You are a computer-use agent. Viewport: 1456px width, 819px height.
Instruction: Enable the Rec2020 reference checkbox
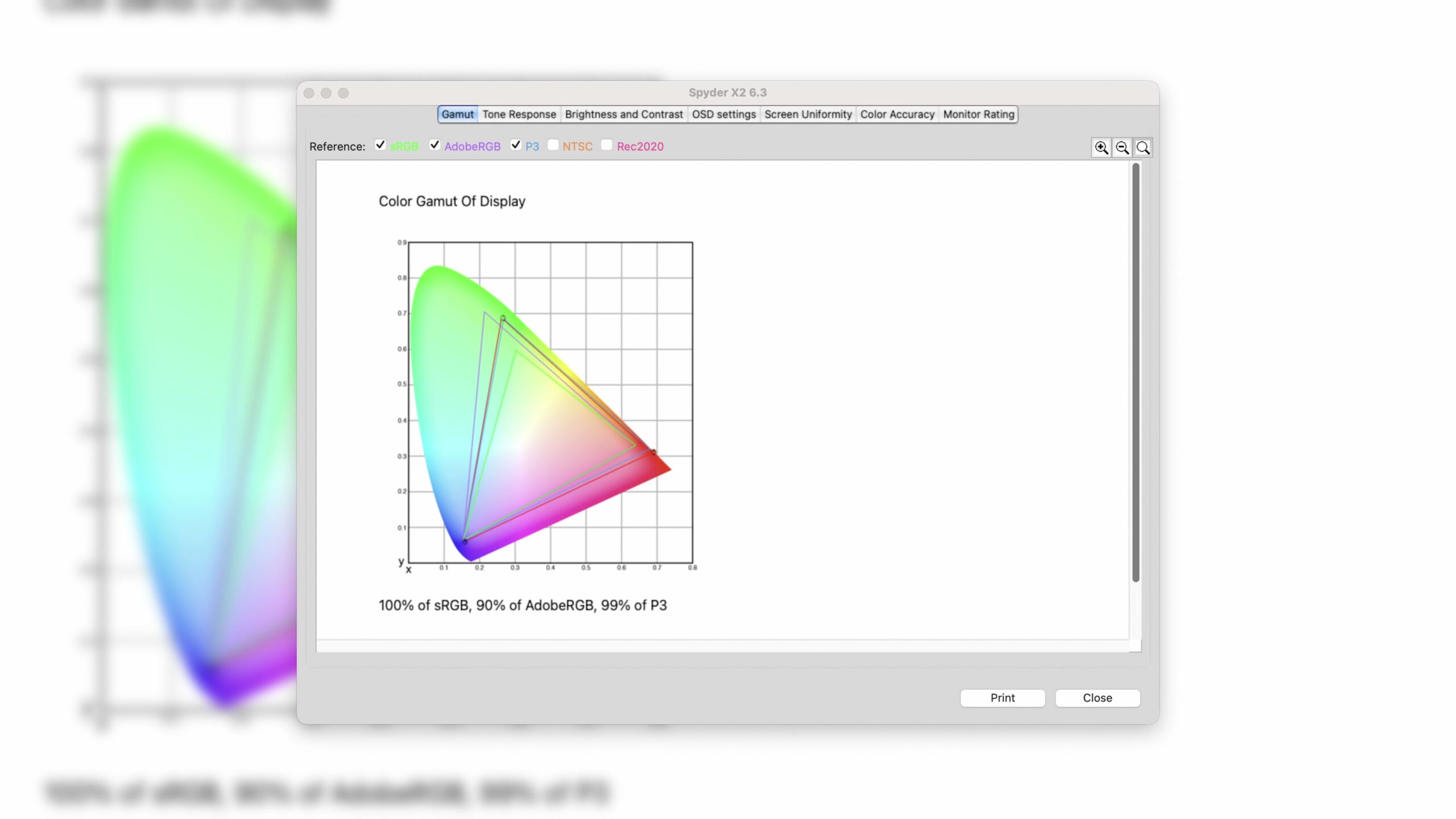tap(607, 145)
